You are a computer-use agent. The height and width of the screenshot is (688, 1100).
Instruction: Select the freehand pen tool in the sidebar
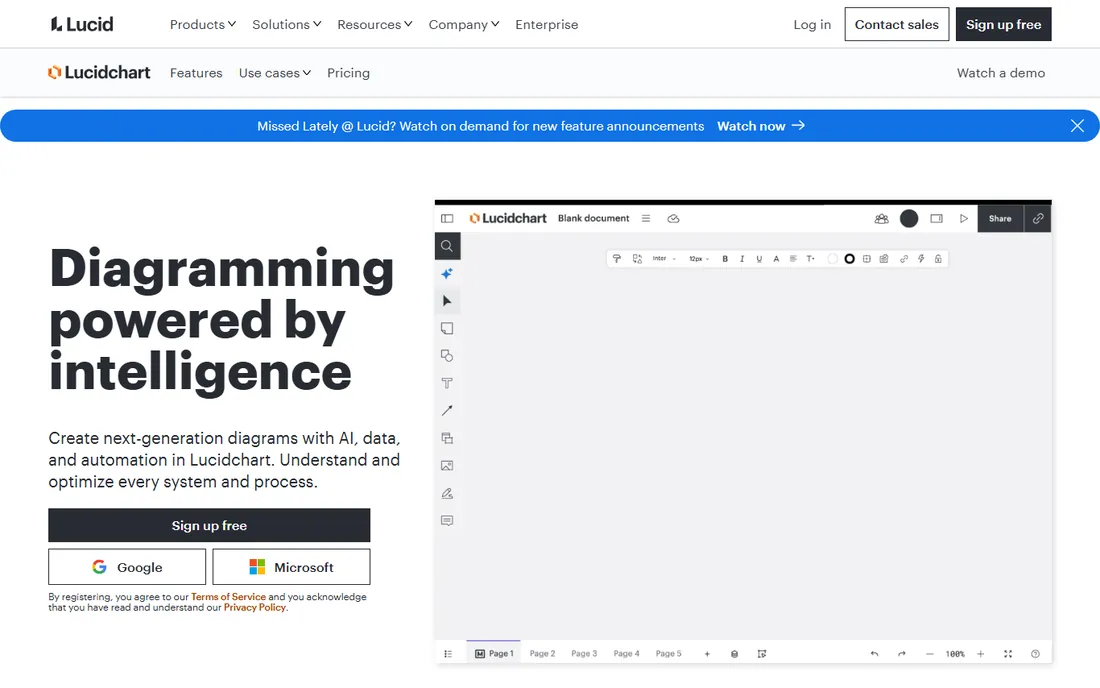click(447, 493)
